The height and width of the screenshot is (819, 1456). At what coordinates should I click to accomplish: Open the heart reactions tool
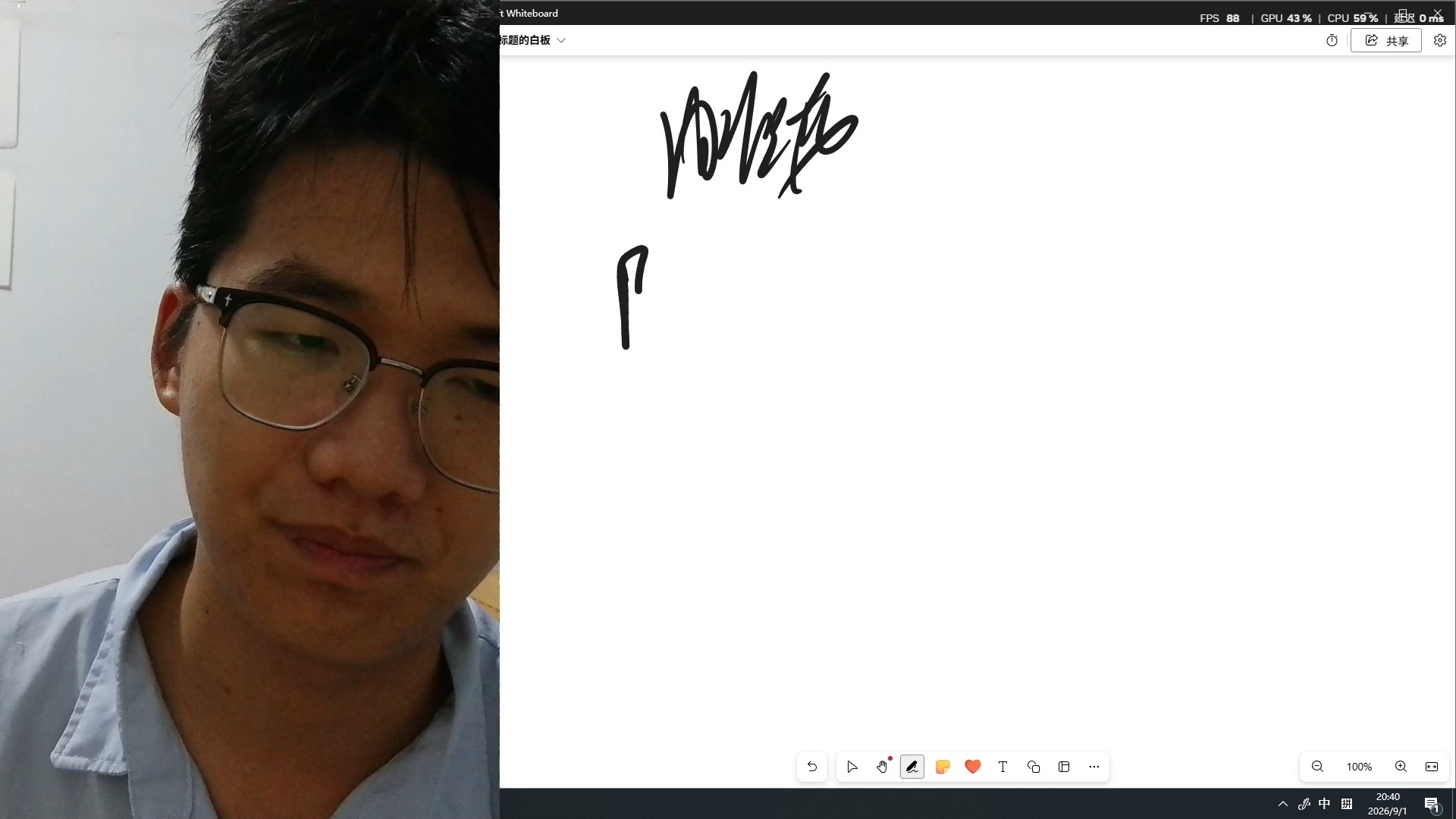coord(973,767)
